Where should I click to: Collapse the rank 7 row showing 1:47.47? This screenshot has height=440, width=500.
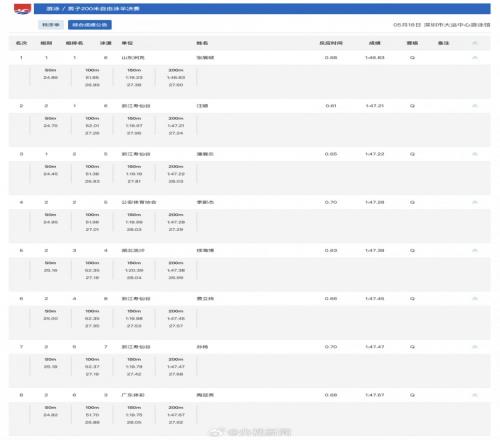[475, 347]
